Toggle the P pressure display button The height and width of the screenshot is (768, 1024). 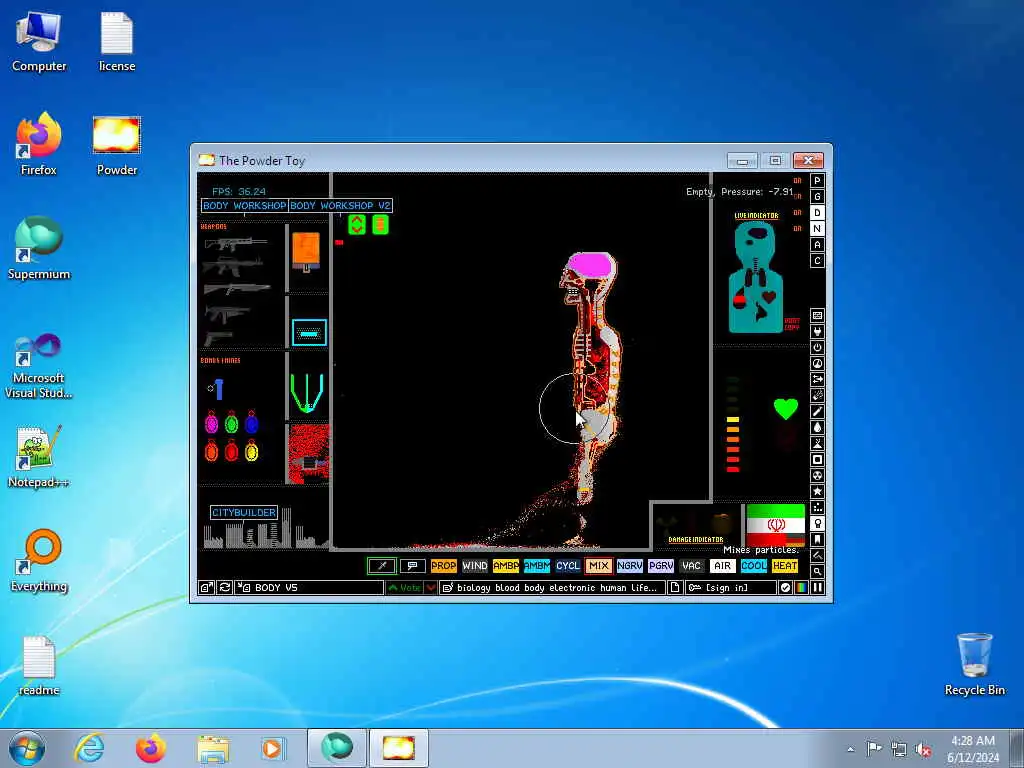(x=817, y=181)
